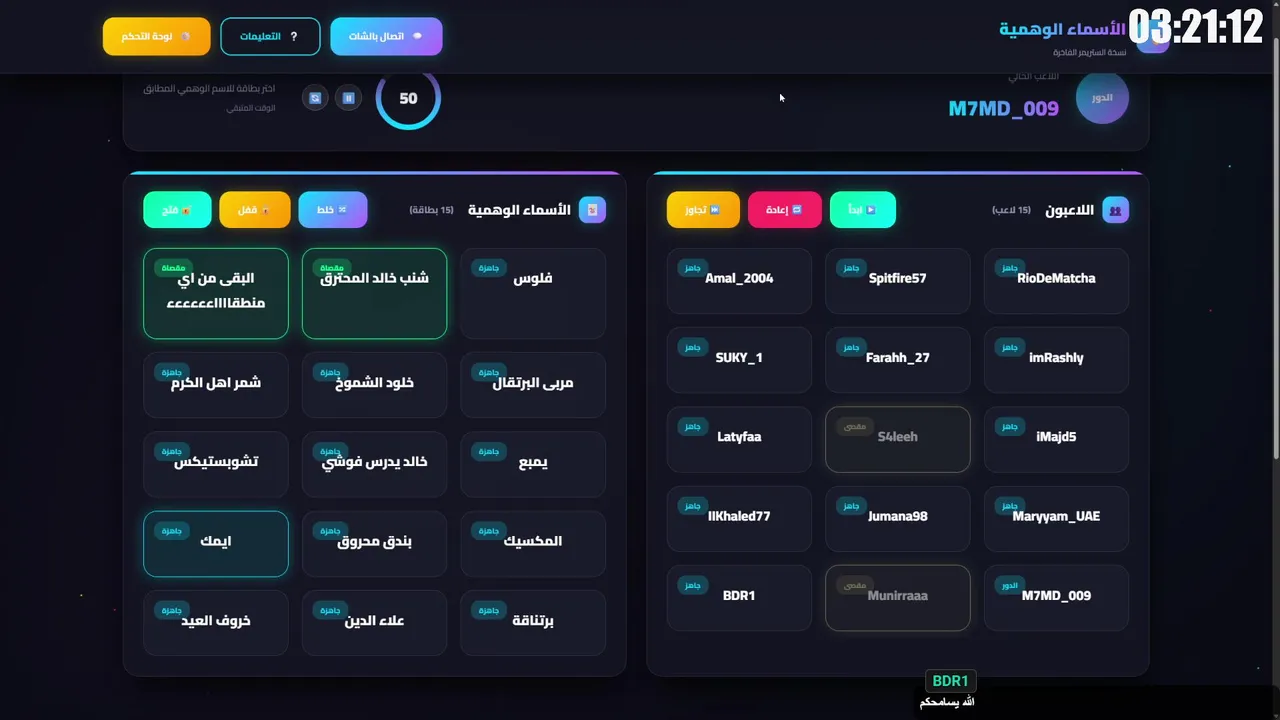Pick the imRashly player card
This screenshot has height=720, width=1280.
[x=1056, y=360]
